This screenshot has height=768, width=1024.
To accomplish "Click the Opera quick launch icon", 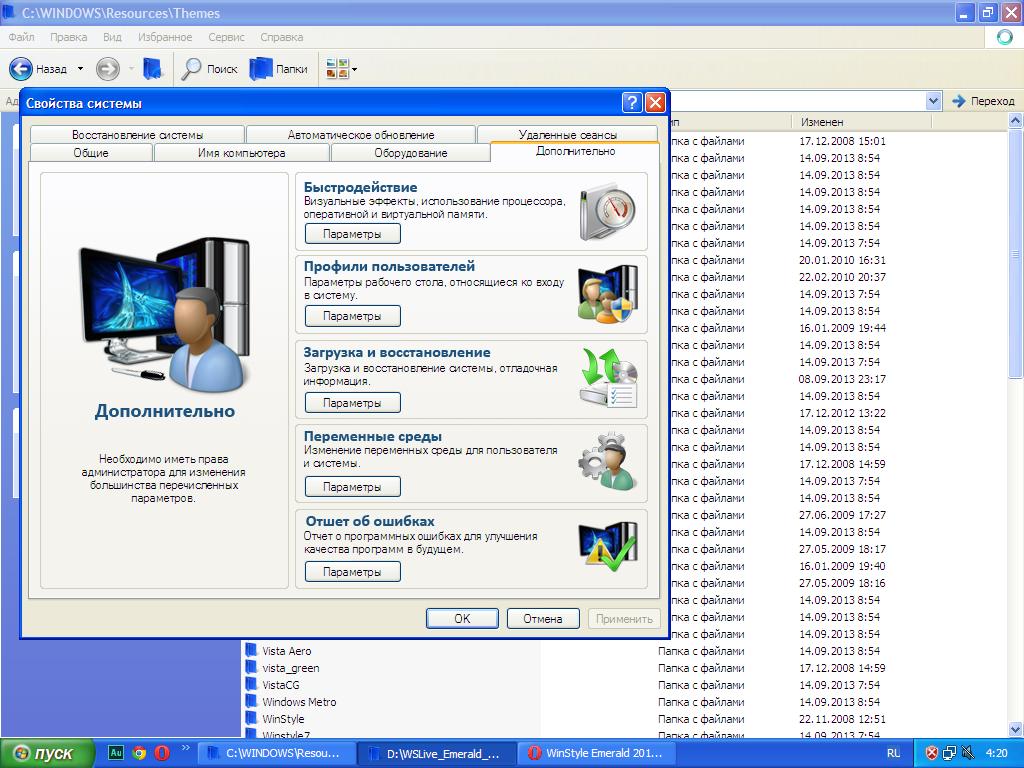I will (161, 753).
